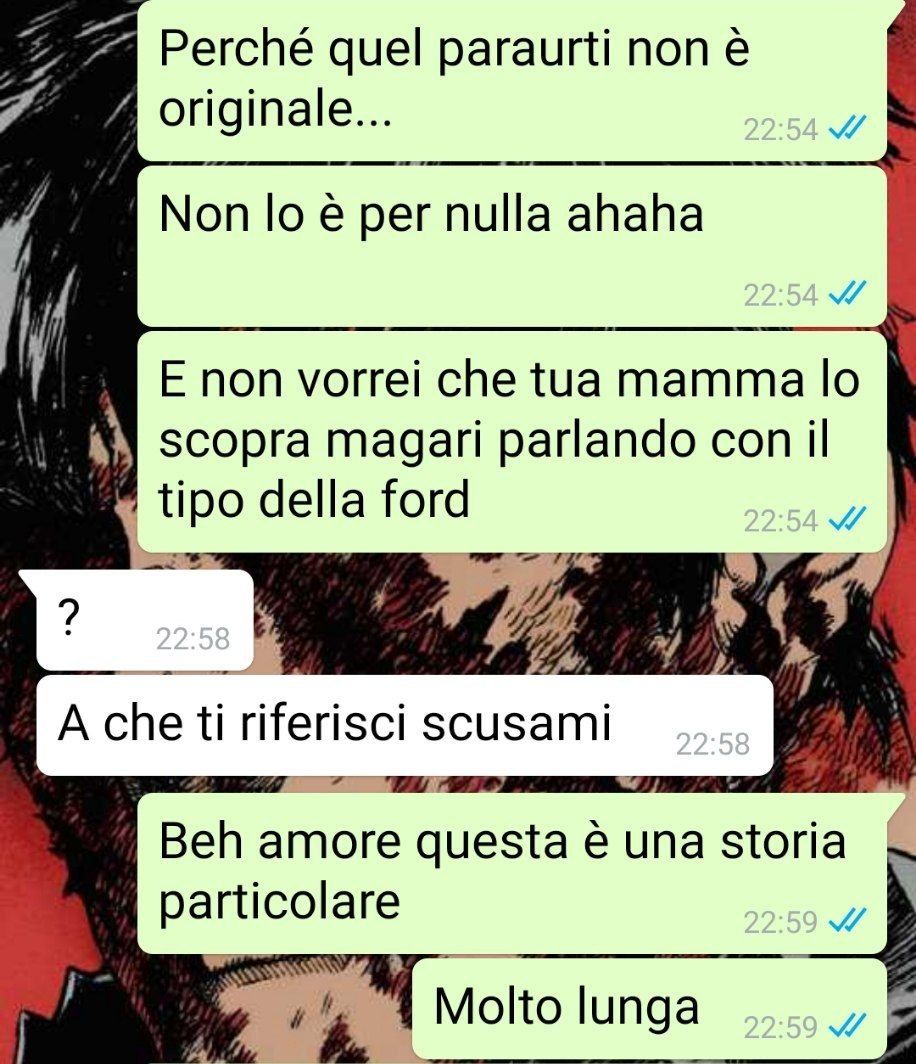
Task: Select the 'Perché quel paraurti non è originale' bubble
Action: tap(512, 79)
